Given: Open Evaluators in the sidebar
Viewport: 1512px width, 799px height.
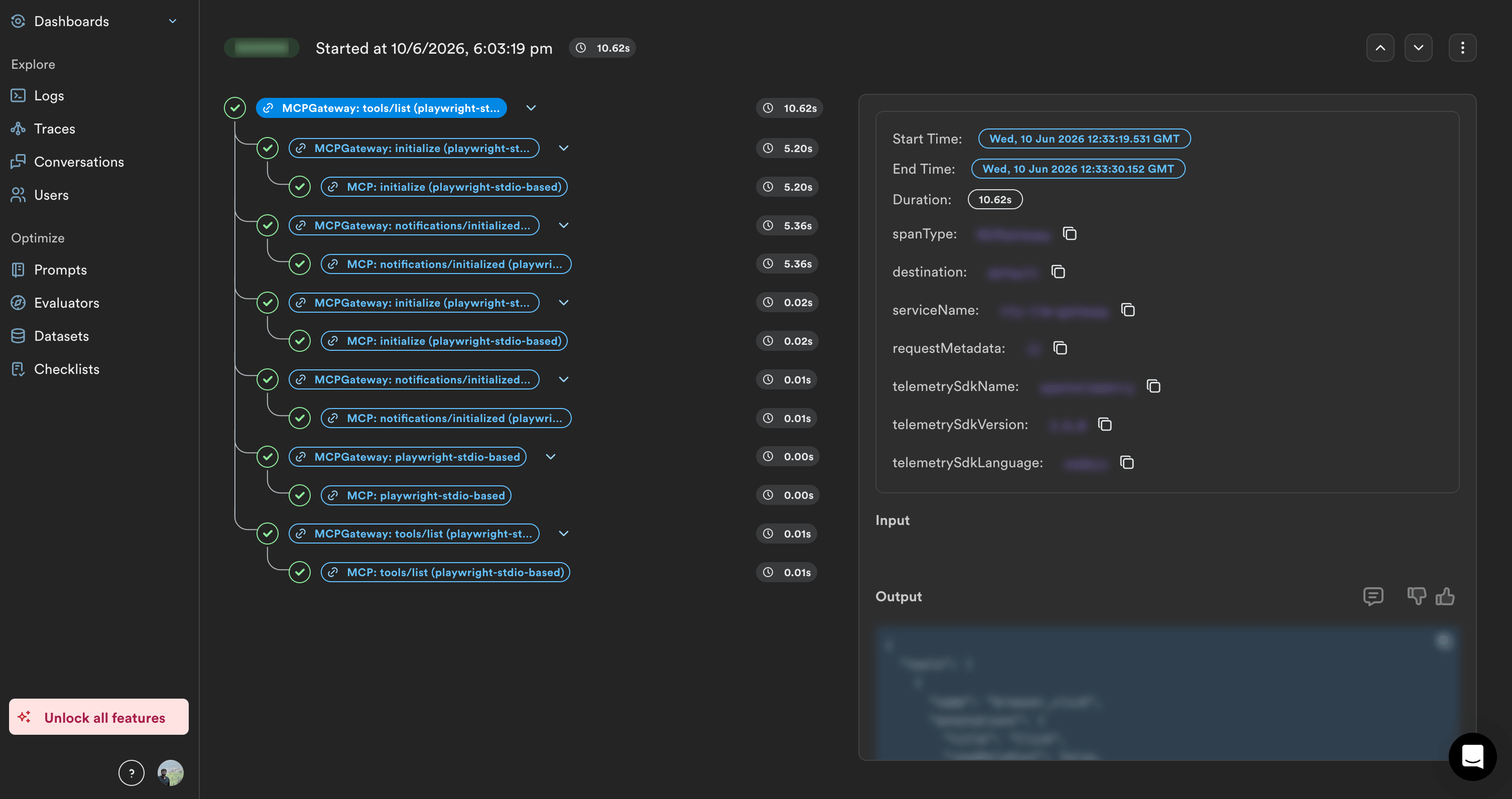Looking at the screenshot, I should point(66,303).
